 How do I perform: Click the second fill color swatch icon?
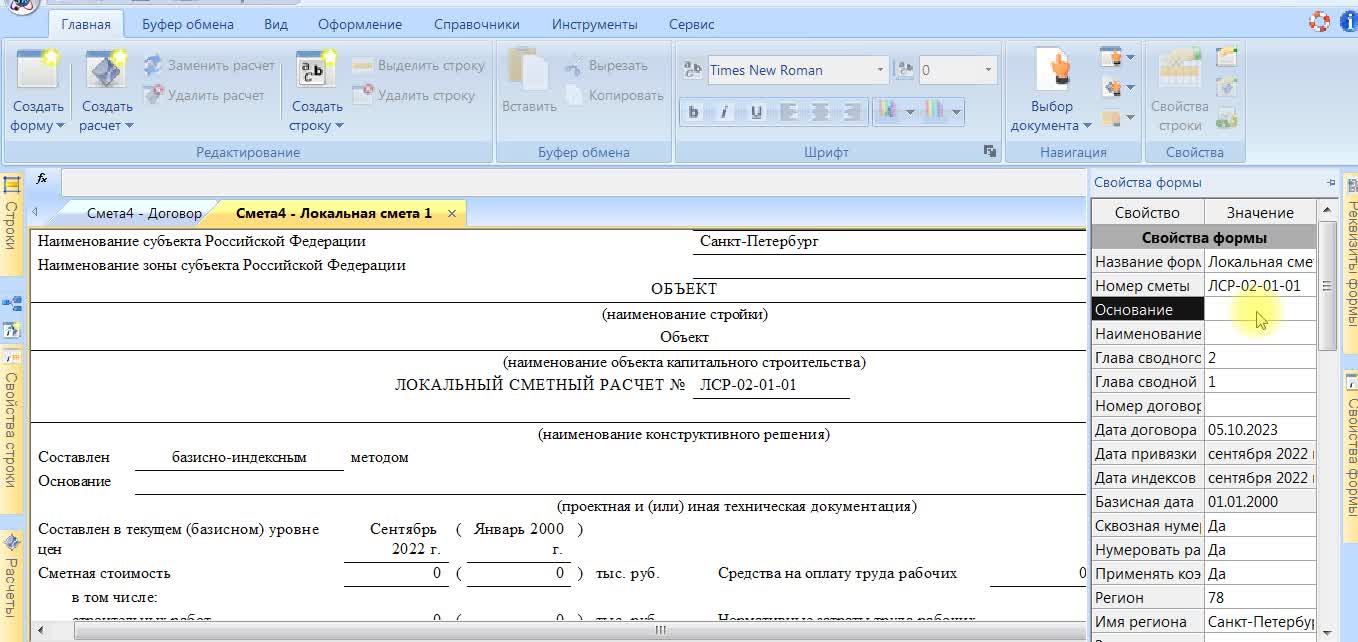[934, 111]
